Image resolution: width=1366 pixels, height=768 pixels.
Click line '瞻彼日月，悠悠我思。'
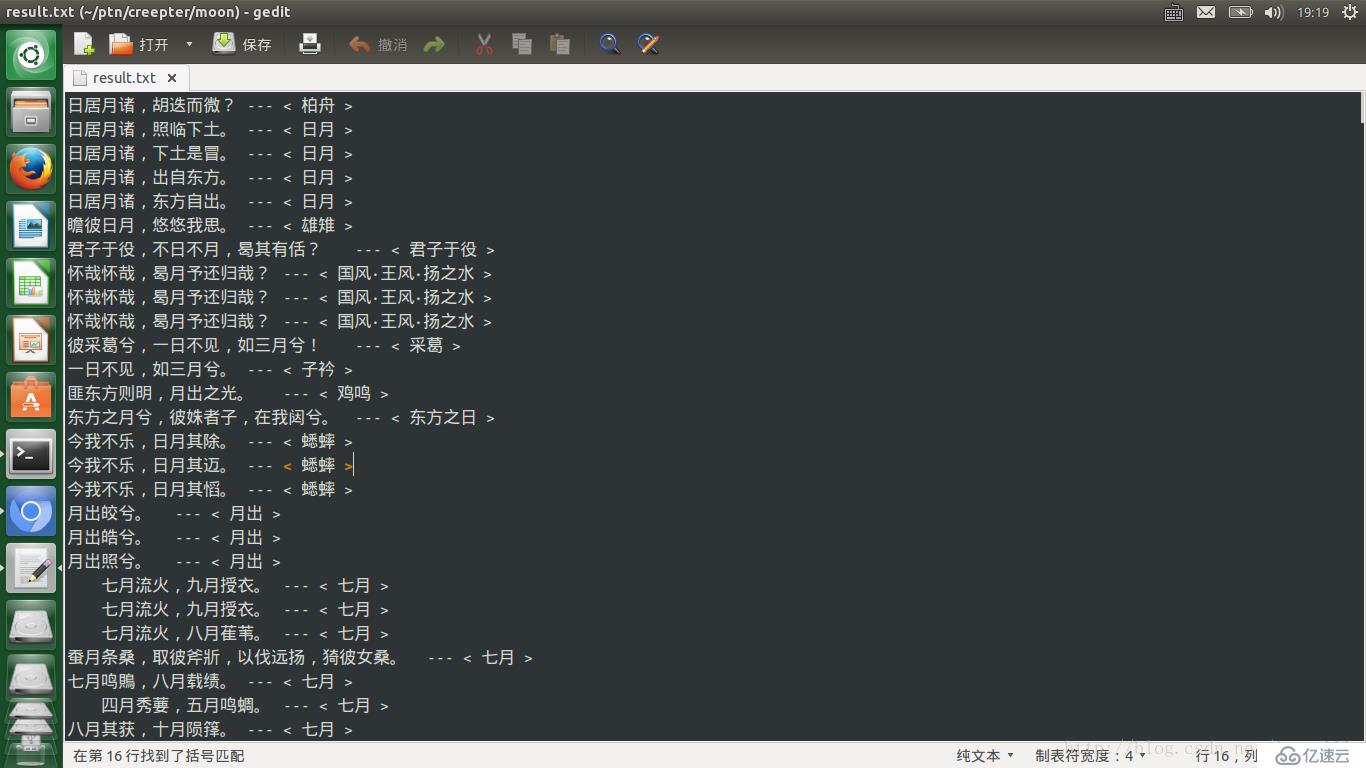coord(210,225)
